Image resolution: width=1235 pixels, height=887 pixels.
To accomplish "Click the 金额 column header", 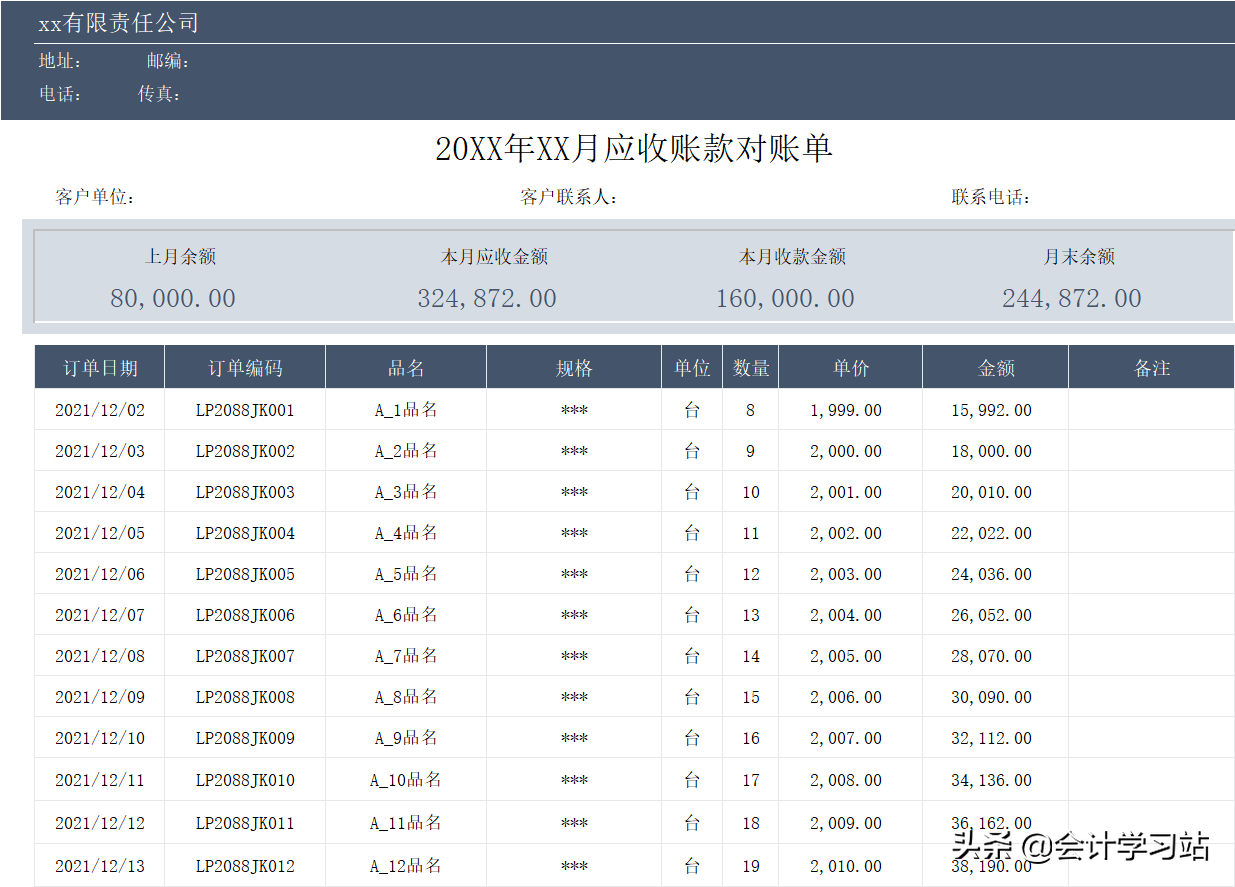I will click(x=996, y=368).
